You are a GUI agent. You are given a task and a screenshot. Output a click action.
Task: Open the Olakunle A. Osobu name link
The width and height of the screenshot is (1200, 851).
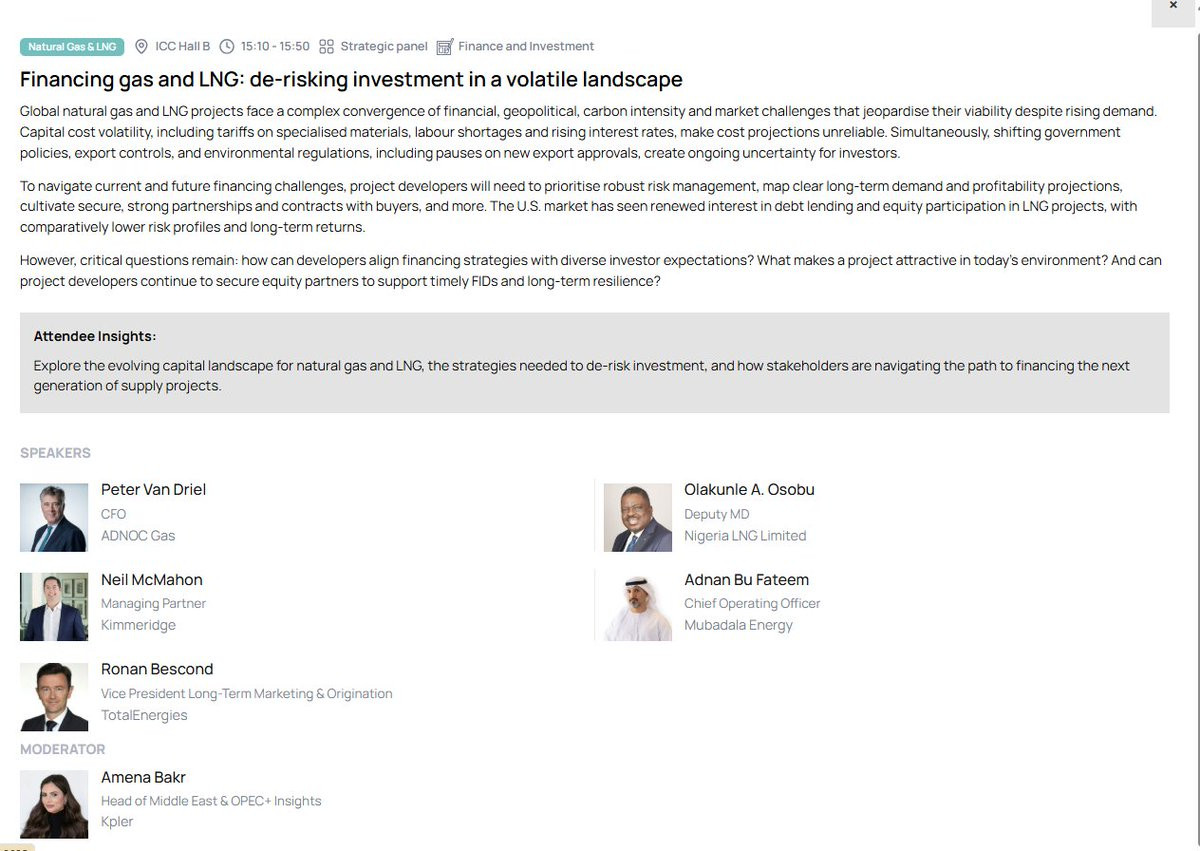(x=749, y=490)
